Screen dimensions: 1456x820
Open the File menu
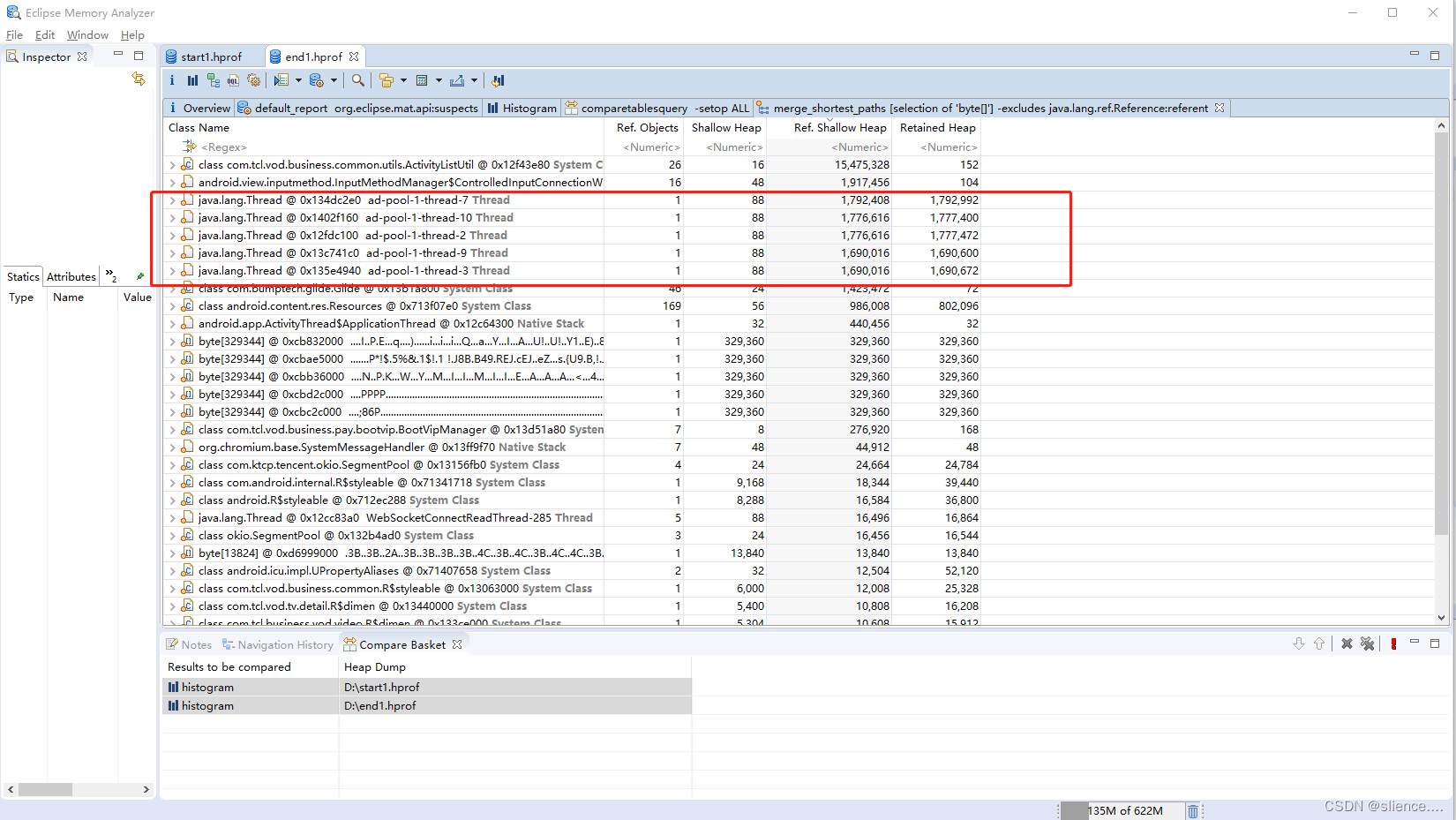[x=14, y=35]
